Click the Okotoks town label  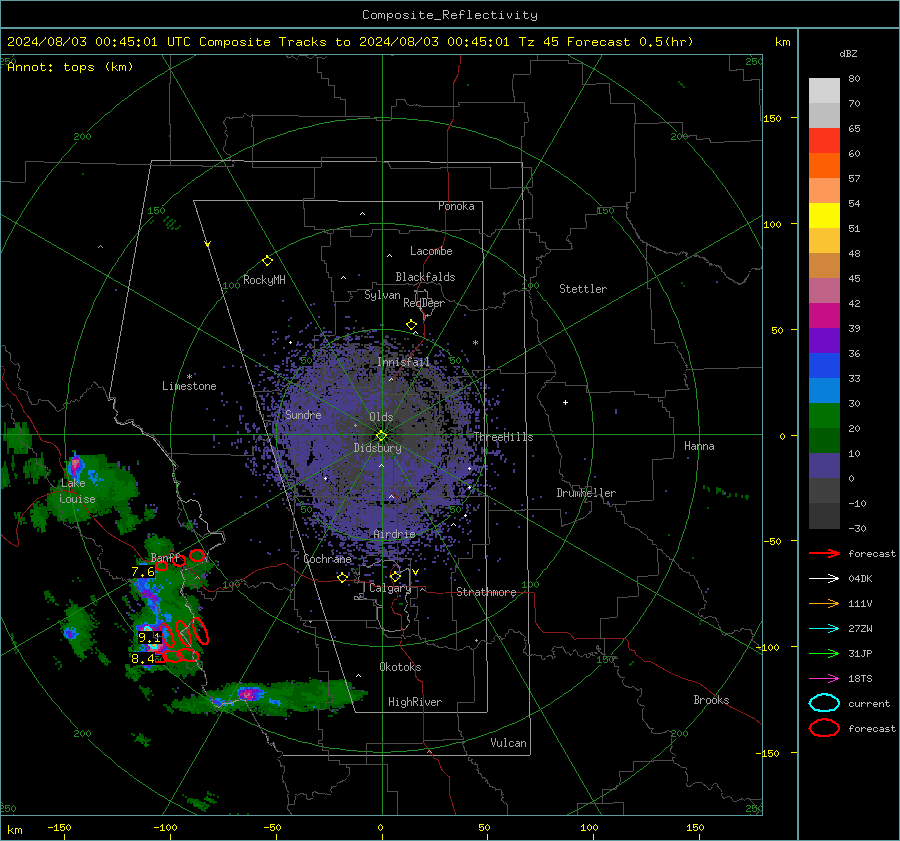pyautogui.click(x=400, y=667)
